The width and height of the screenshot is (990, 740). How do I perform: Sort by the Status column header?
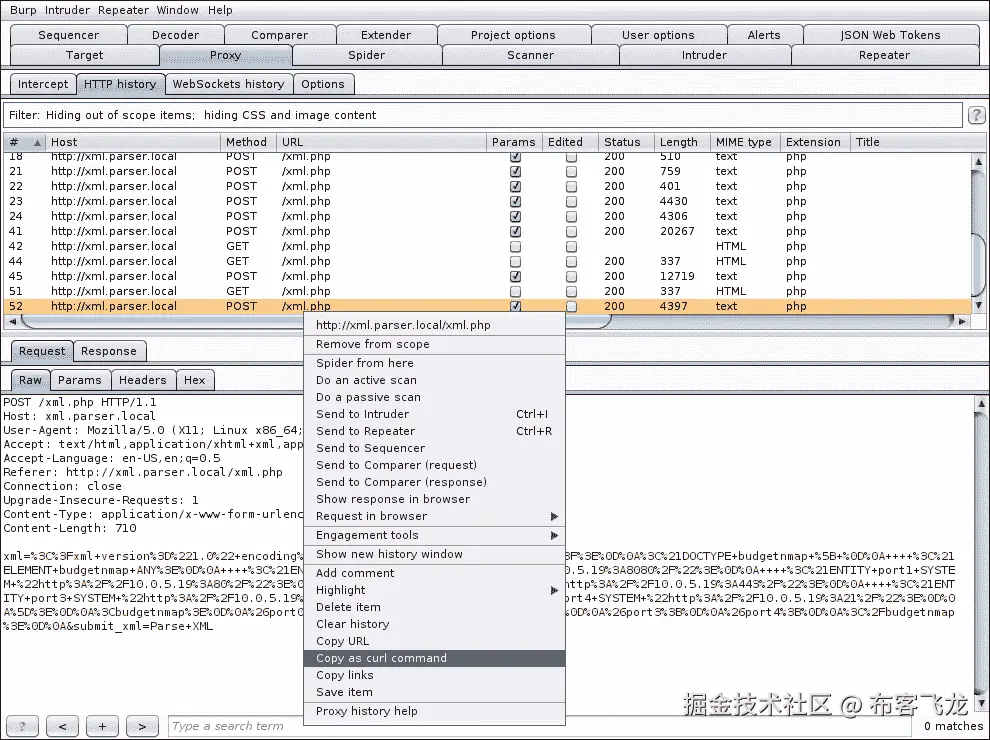pyautogui.click(x=626, y=142)
